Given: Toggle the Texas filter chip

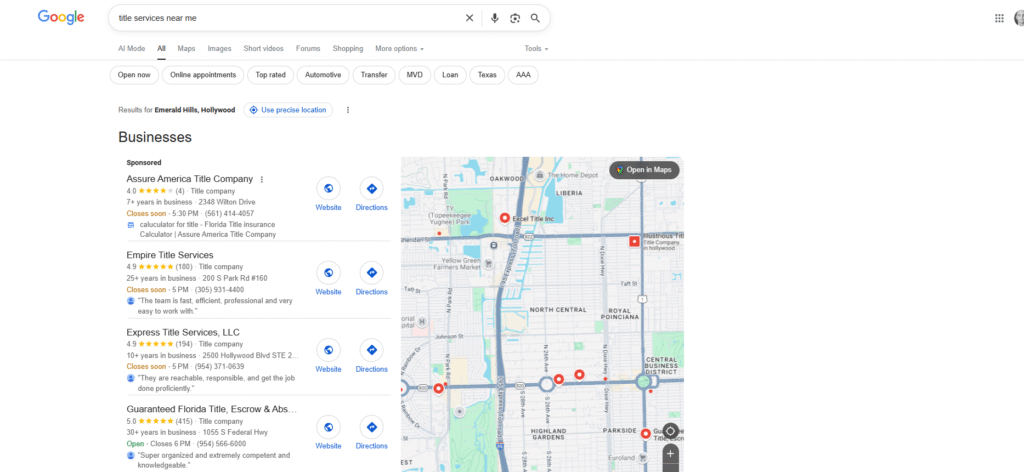Looking at the screenshot, I should tap(487, 75).
